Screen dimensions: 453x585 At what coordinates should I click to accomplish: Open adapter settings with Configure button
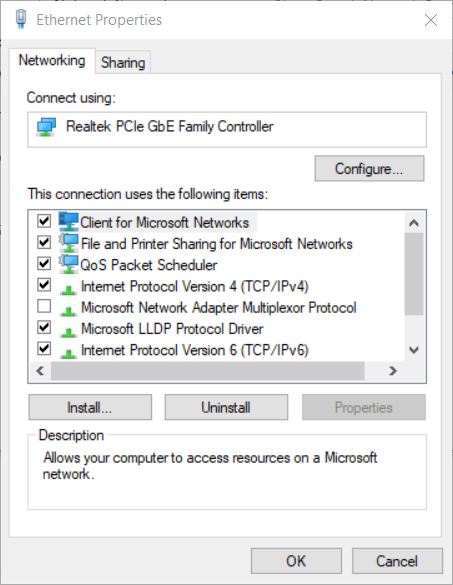coord(369,169)
